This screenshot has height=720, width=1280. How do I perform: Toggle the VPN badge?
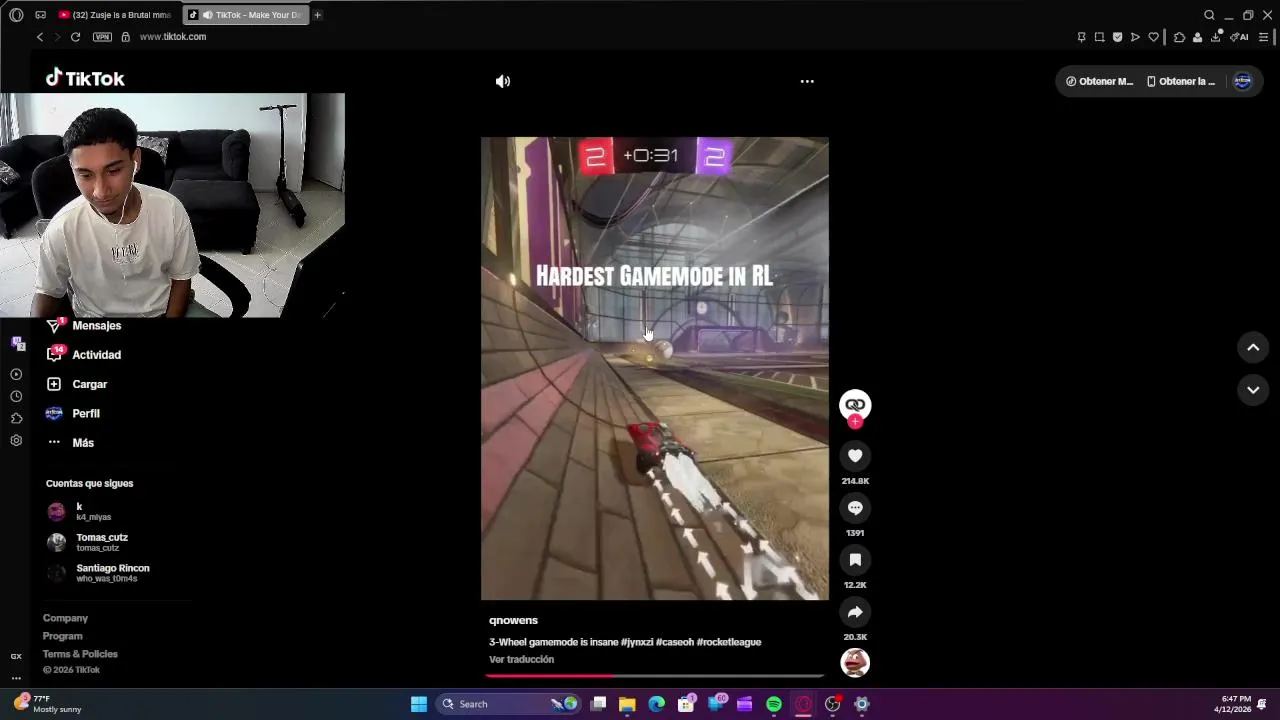[x=102, y=37]
